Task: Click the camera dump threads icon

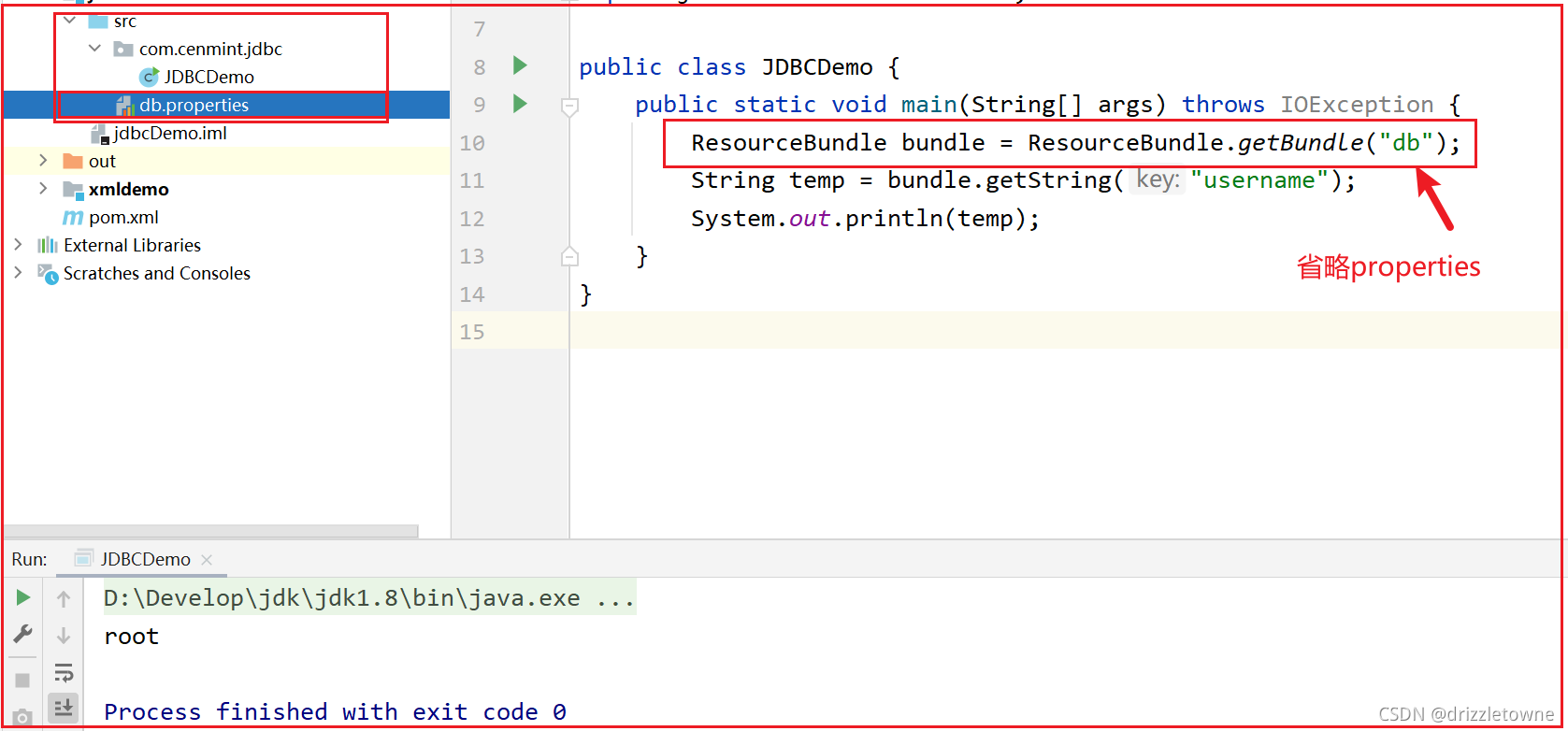Action: point(23,717)
